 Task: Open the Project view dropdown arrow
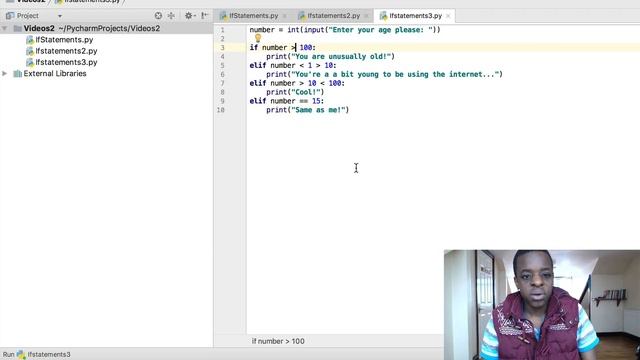point(60,16)
